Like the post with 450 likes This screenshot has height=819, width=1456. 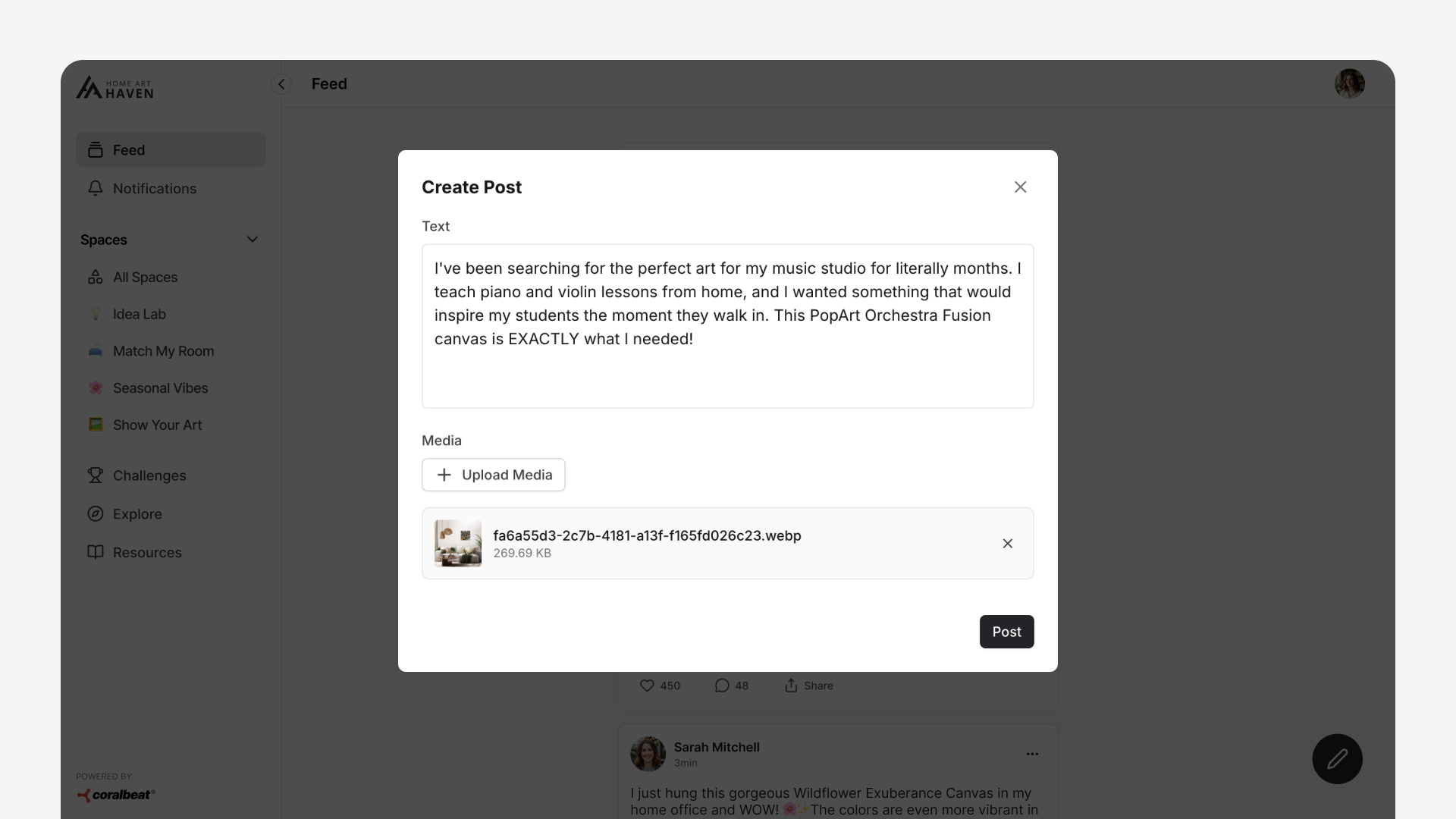[647, 686]
